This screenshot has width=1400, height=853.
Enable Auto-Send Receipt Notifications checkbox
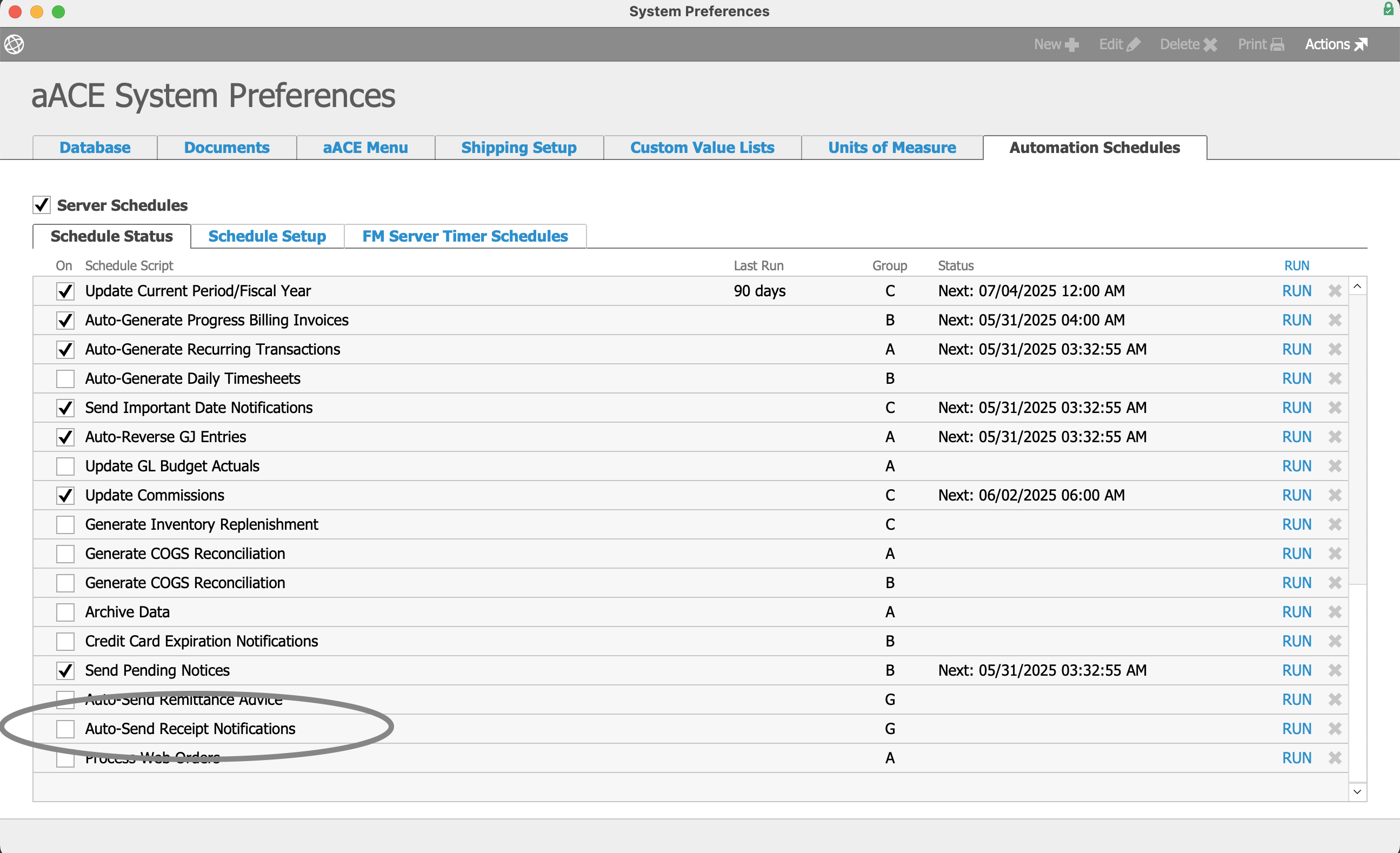[65, 729]
